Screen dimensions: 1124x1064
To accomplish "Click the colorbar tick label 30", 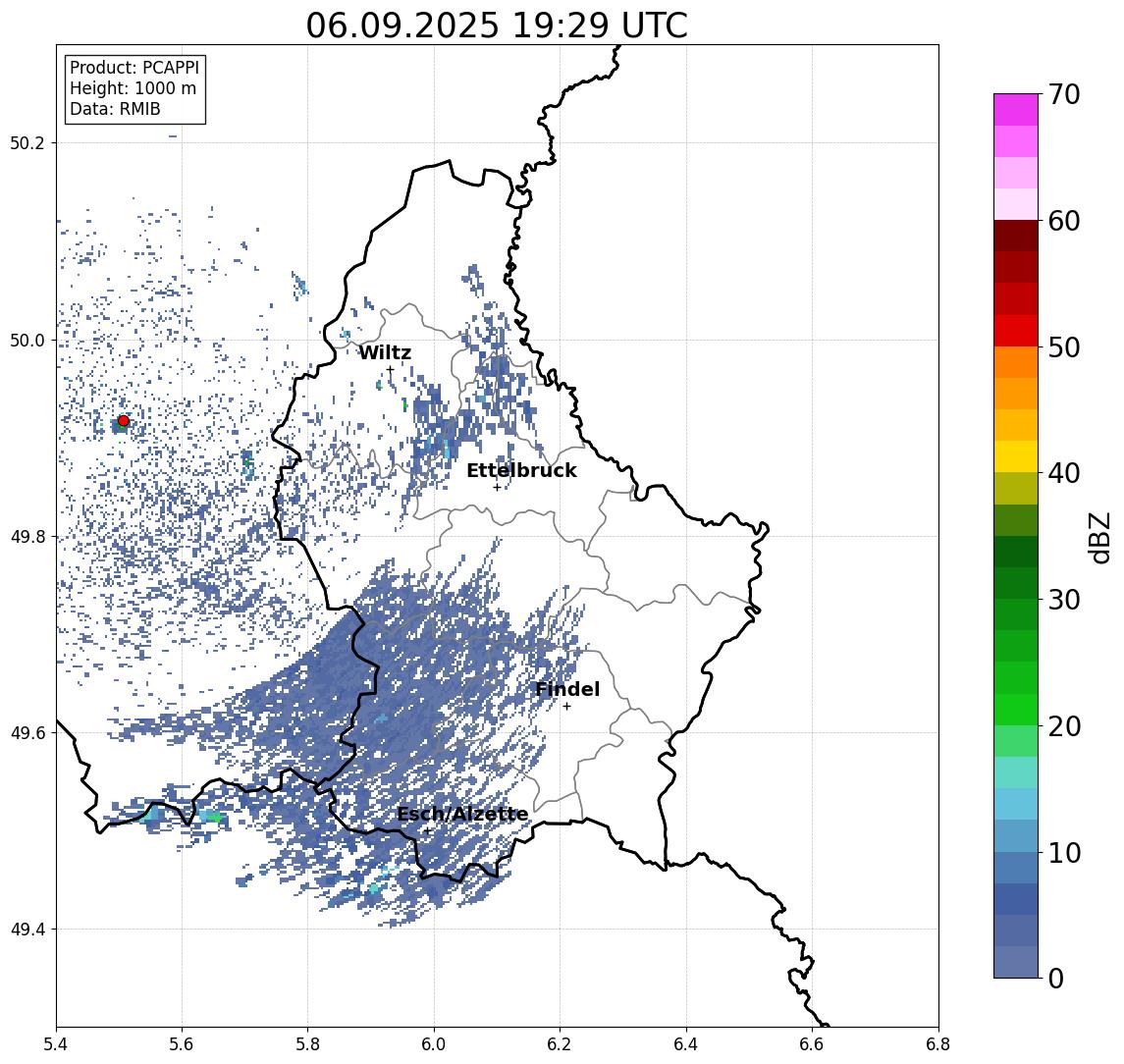I will point(1064,600).
